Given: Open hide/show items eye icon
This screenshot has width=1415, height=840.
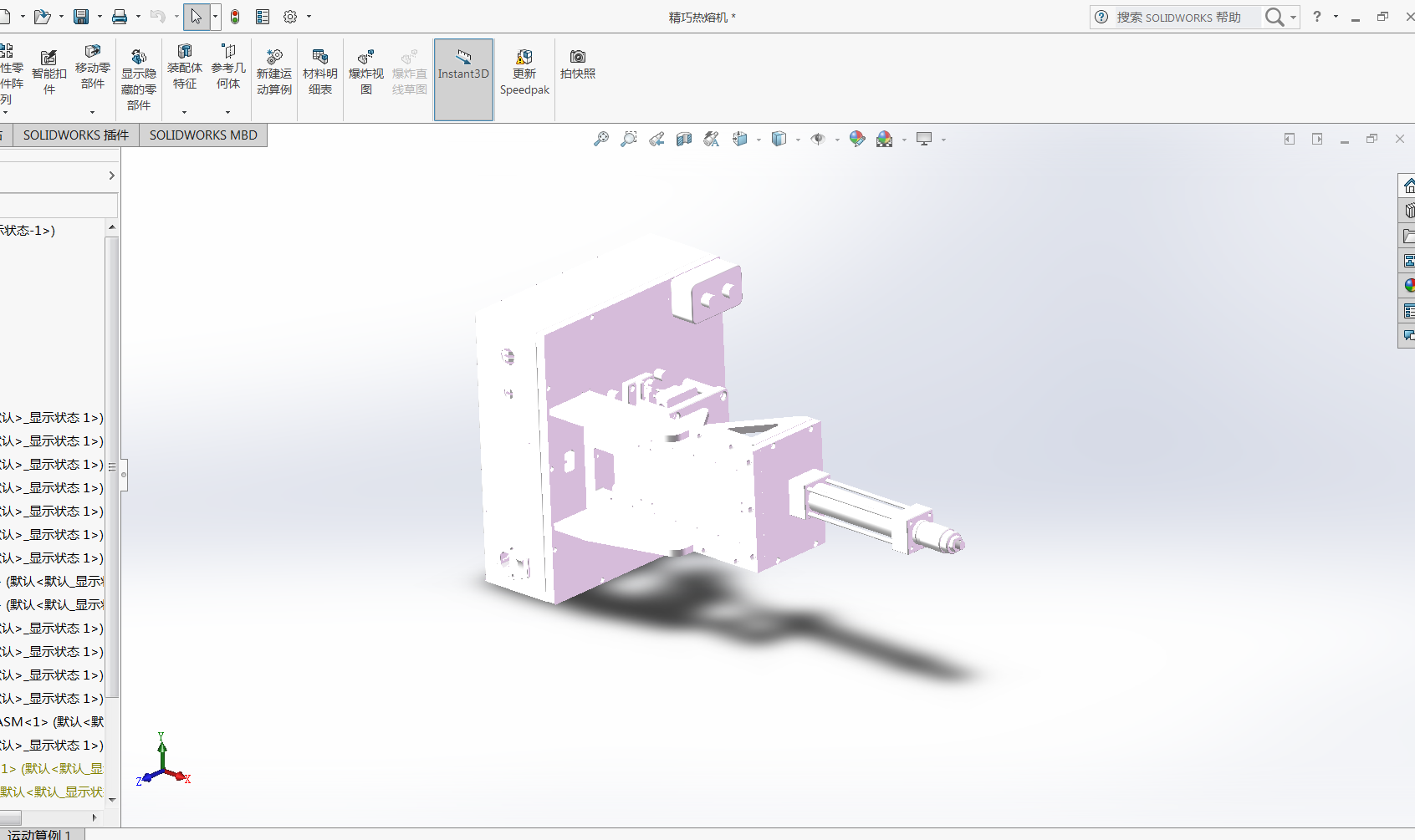Looking at the screenshot, I should coord(818,140).
